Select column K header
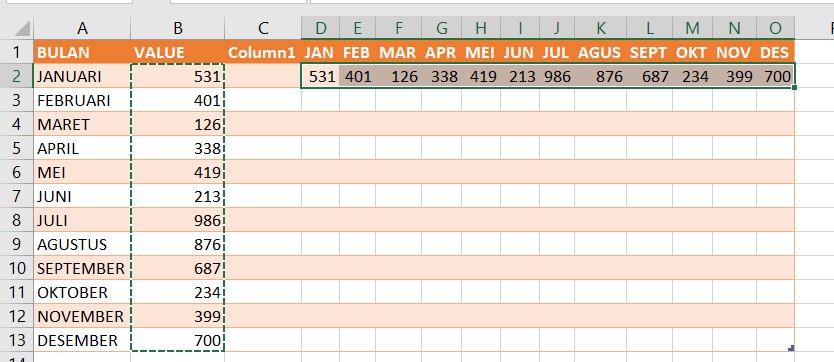 601,28
